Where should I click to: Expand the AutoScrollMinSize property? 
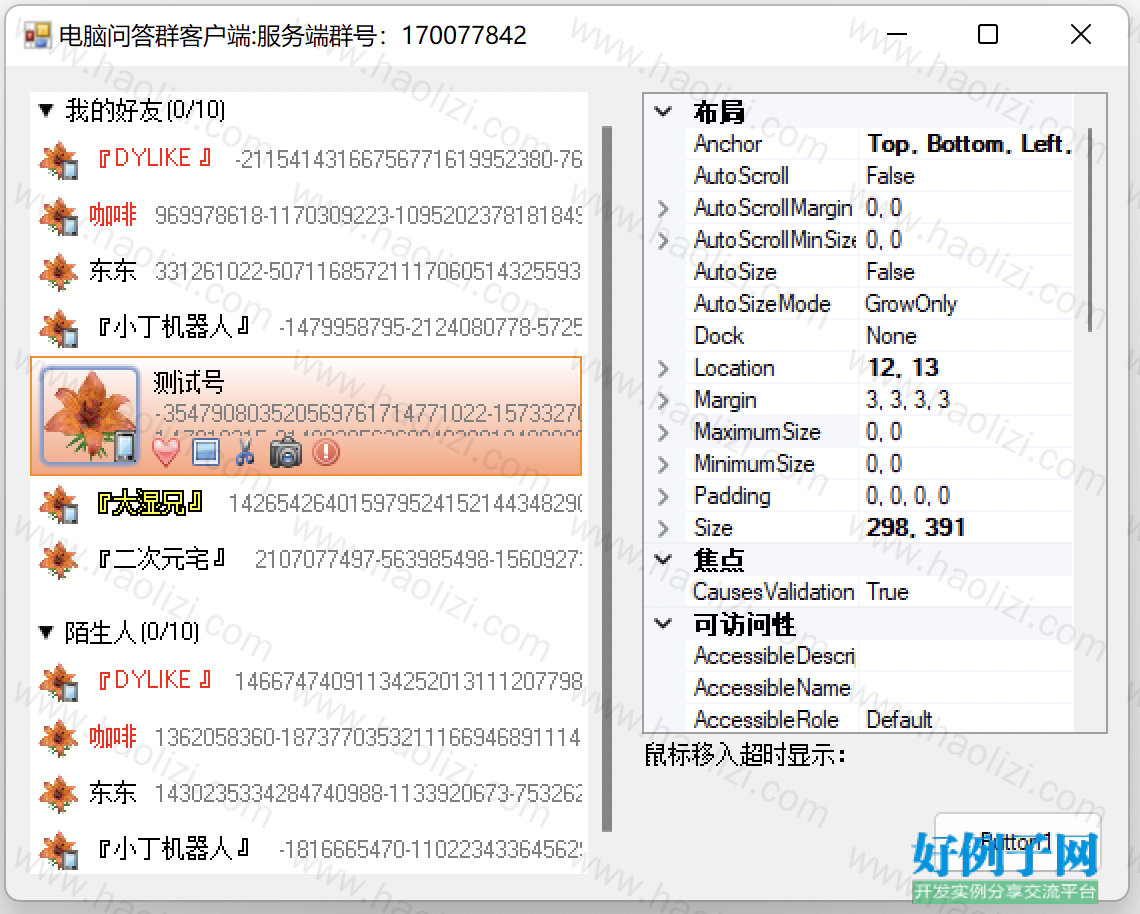tap(662, 240)
